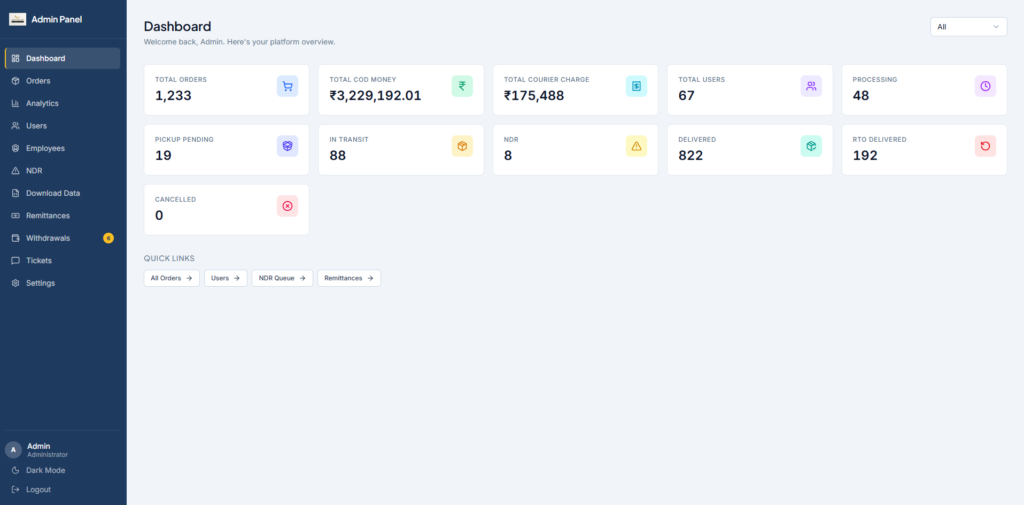Select Remittances in the sidebar

63,216
